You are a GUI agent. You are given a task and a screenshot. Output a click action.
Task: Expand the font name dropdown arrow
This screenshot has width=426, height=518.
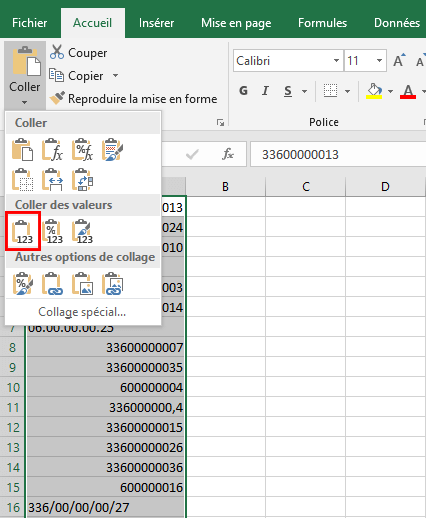[336, 61]
